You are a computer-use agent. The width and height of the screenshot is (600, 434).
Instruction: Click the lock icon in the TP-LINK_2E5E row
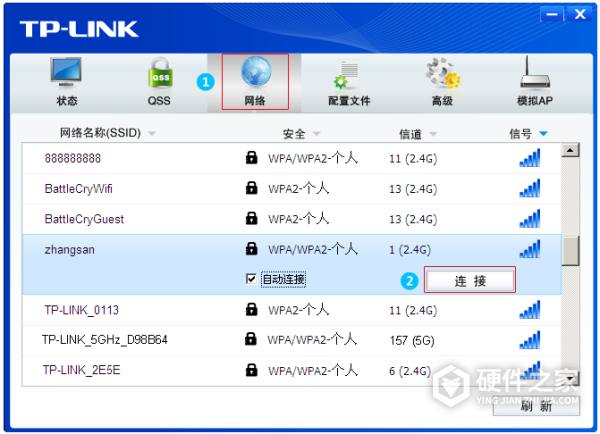251,370
